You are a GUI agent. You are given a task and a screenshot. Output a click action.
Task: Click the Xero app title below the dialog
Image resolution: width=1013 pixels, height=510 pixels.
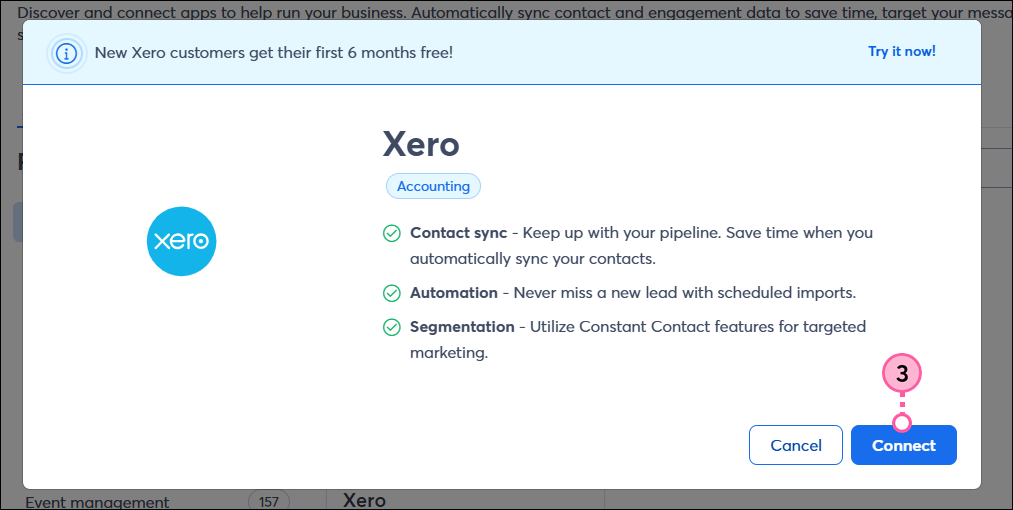[x=364, y=500]
